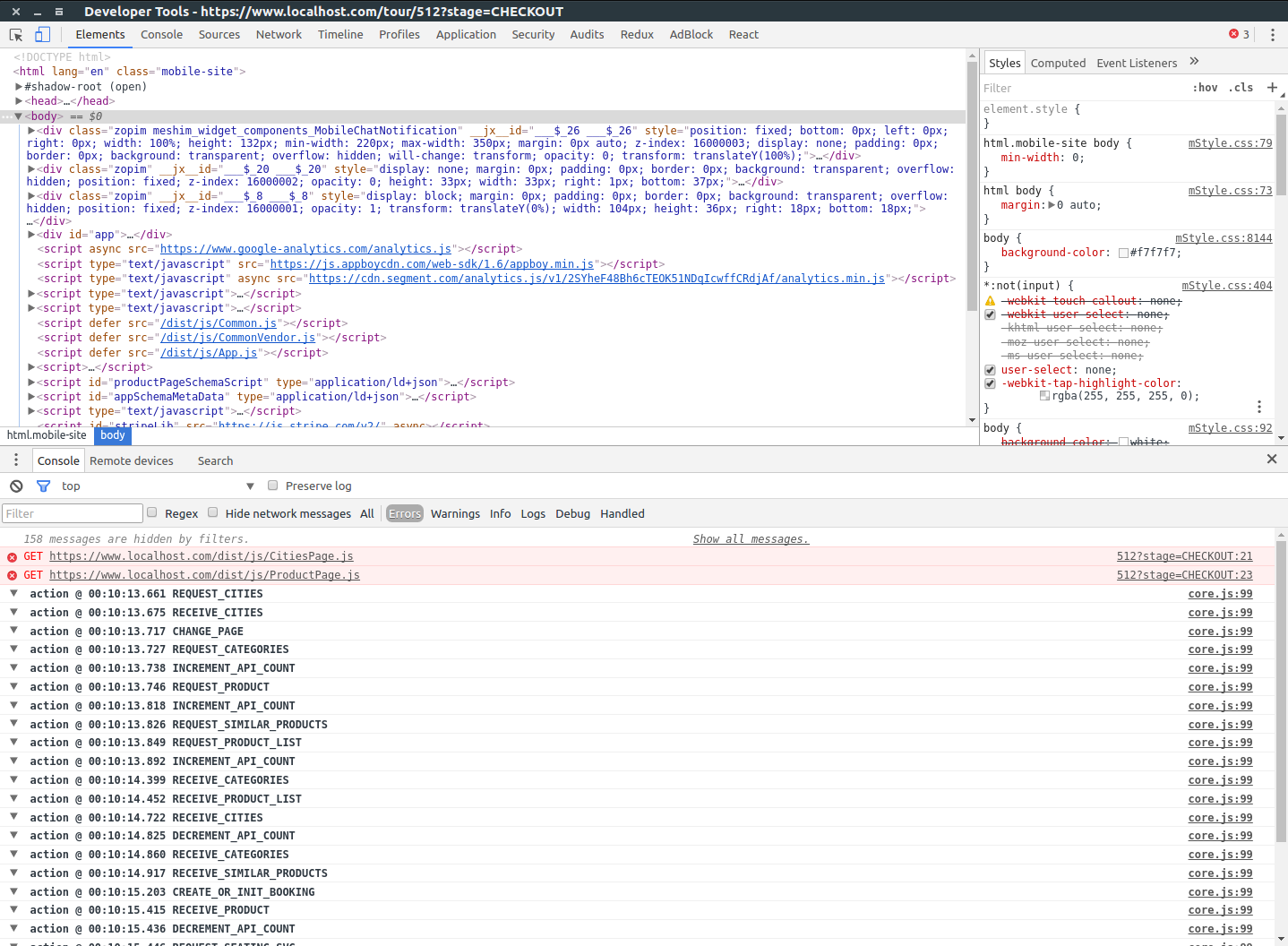Screen dimensions: 1288x946
Task: Enable the Regex filter checkbox
Action: [x=152, y=512]
